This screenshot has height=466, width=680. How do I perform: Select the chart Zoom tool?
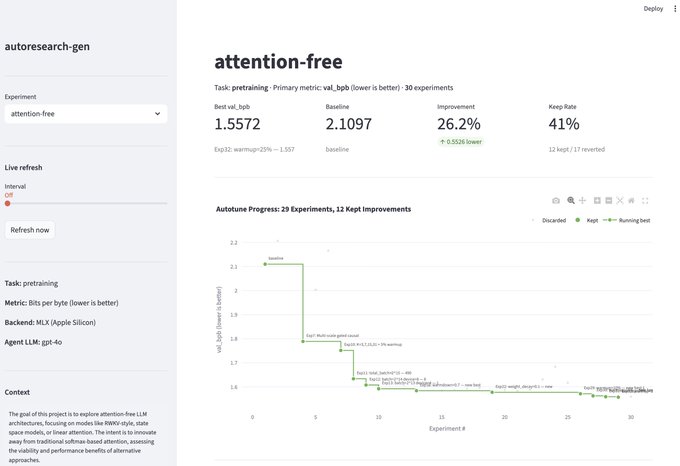tap(571, 200)
